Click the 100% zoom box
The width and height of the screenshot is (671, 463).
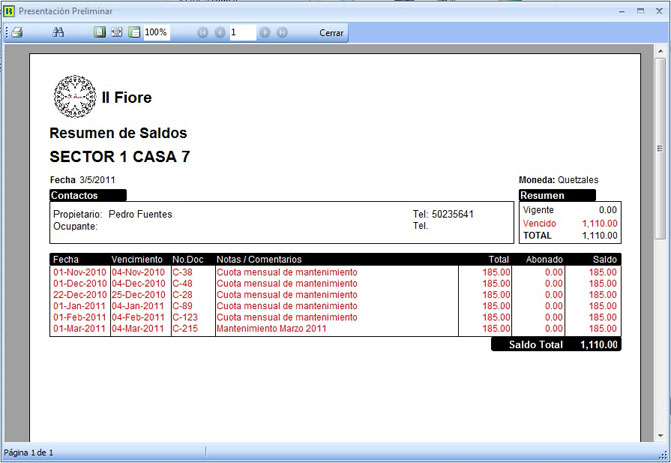click(x=156, y=33)
